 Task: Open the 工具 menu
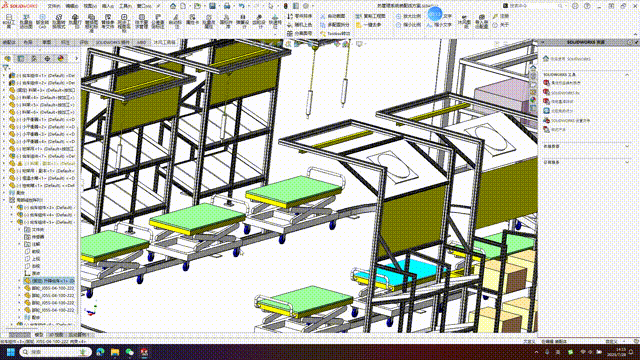point(125,6)
